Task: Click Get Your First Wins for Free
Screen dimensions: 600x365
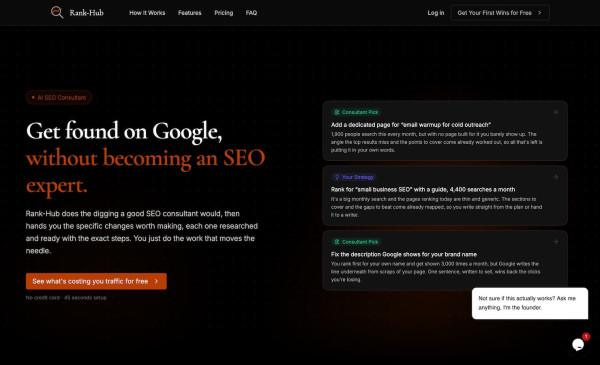Action: pyautogui.click(x=500, y=13)
